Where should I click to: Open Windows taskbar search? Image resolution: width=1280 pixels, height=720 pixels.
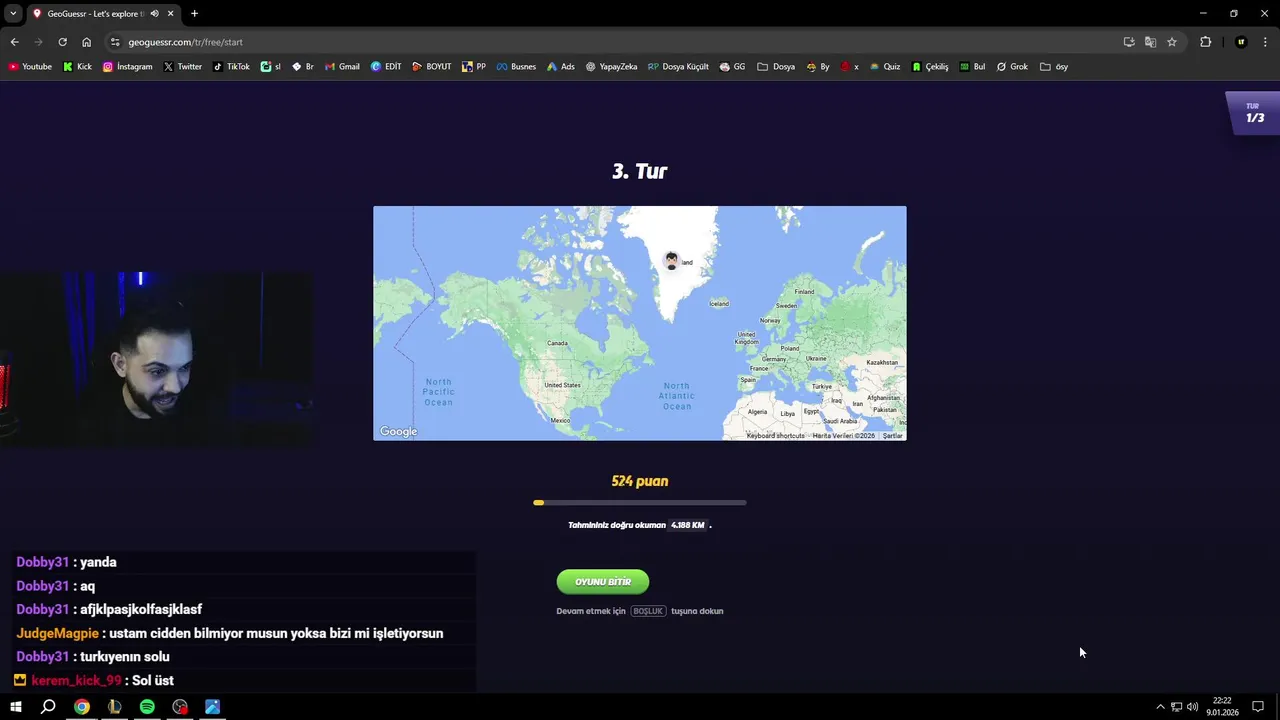point(48,707)
